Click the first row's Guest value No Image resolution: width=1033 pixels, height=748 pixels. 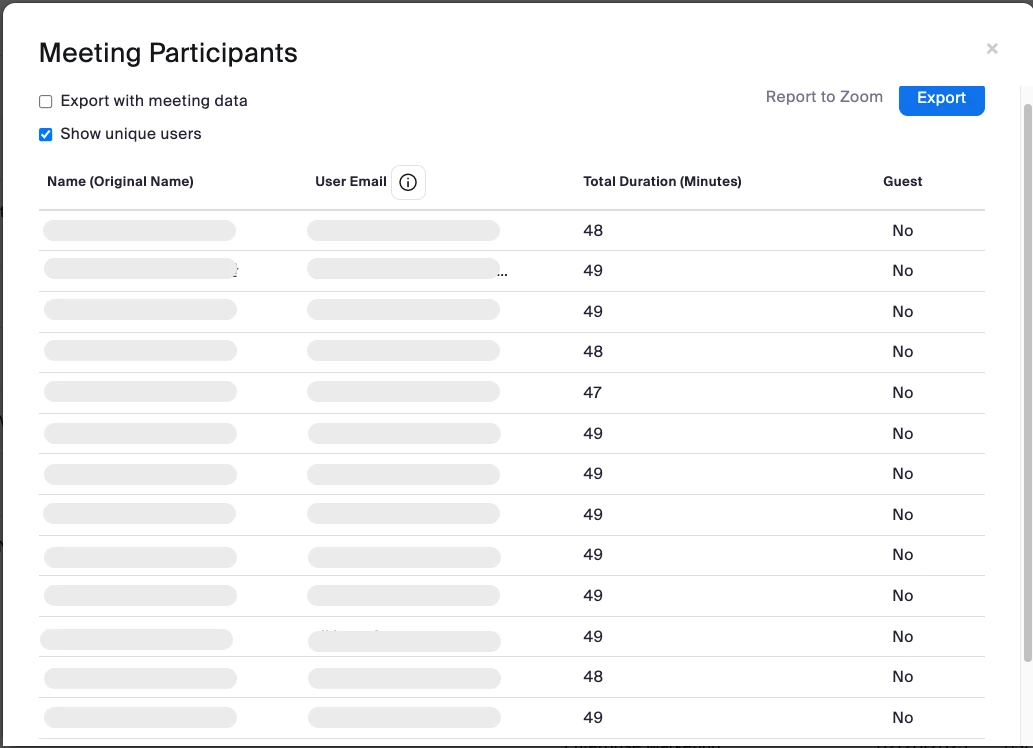[x=902, y=231]
